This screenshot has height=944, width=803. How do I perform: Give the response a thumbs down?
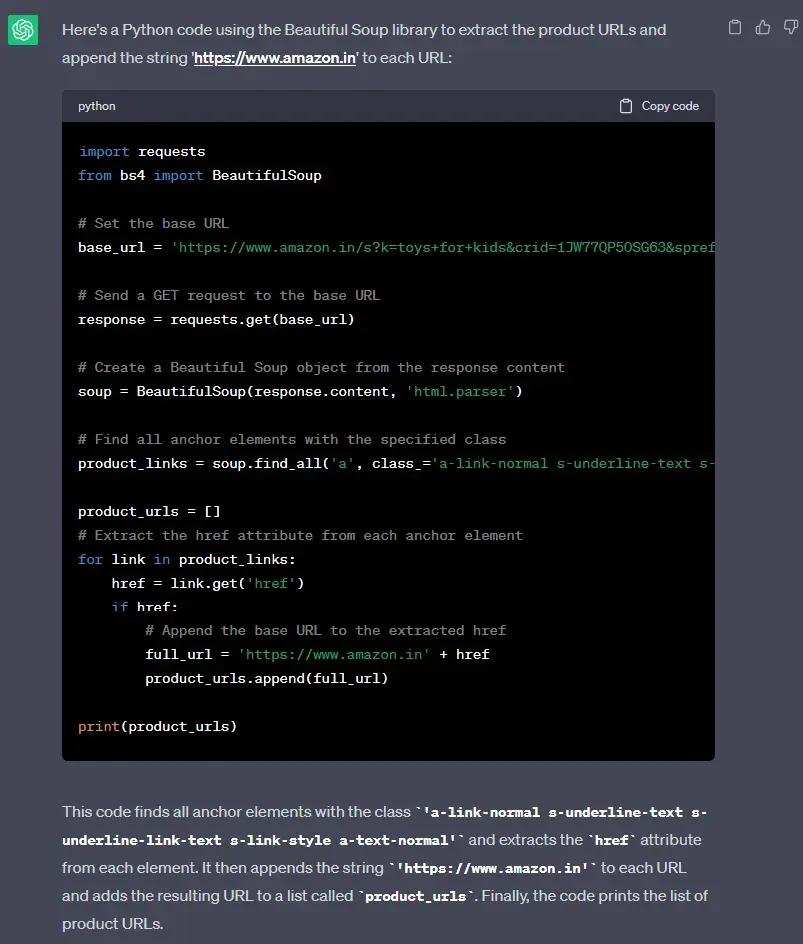tap(790, 27)
